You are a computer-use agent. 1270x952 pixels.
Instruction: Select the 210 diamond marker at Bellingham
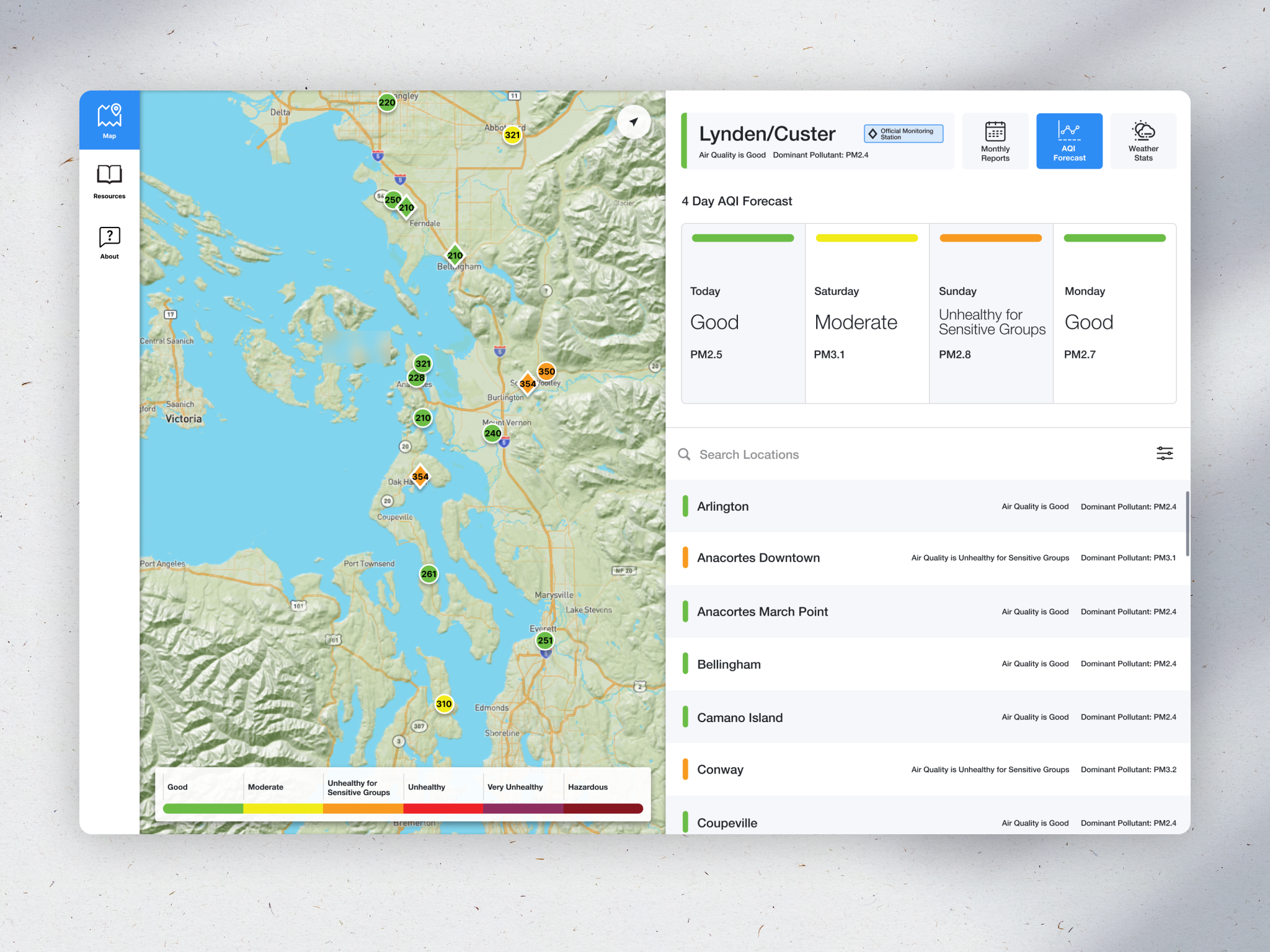pos(455,255)
